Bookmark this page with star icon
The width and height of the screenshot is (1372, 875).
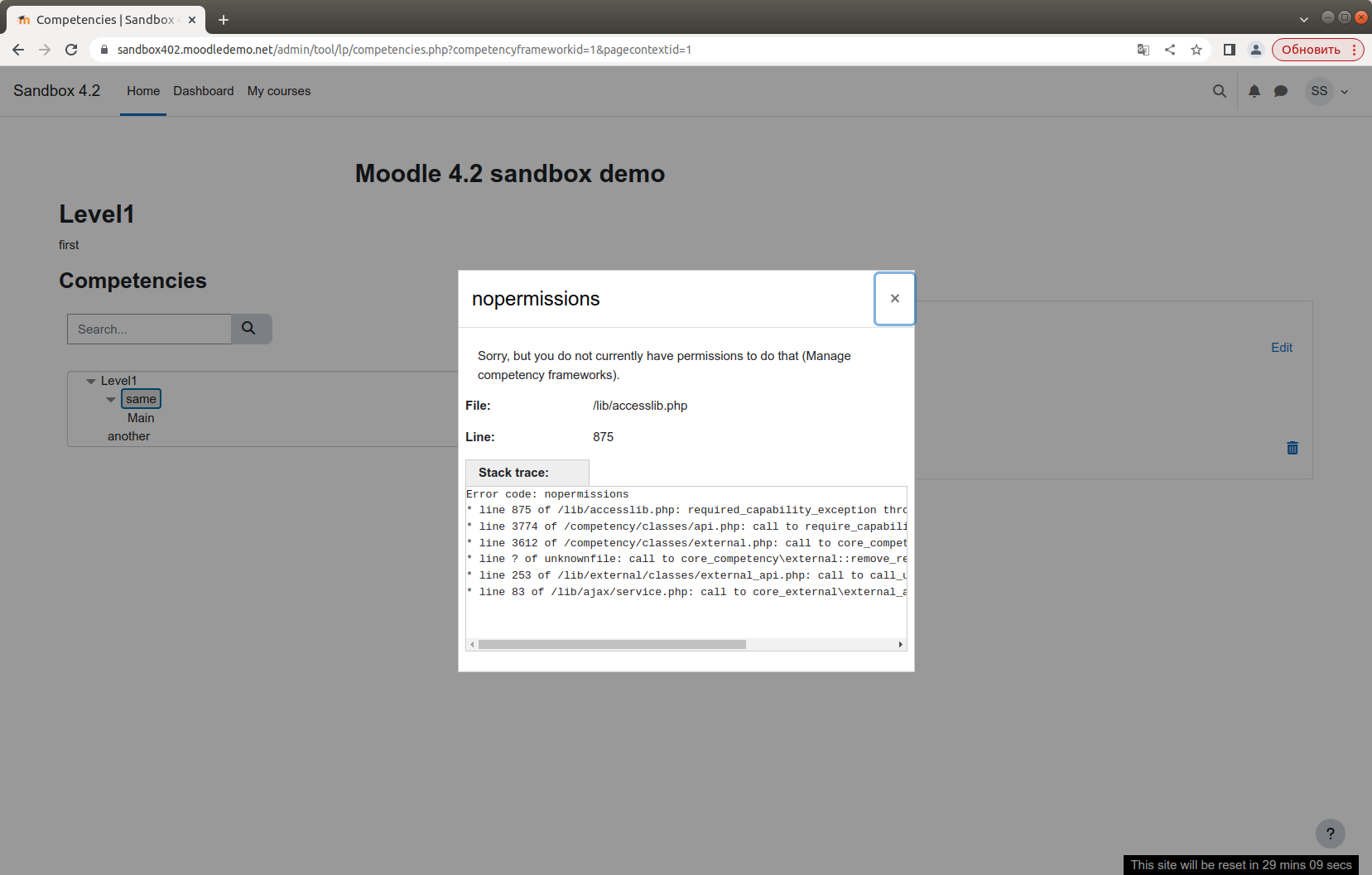point(1196,50)
